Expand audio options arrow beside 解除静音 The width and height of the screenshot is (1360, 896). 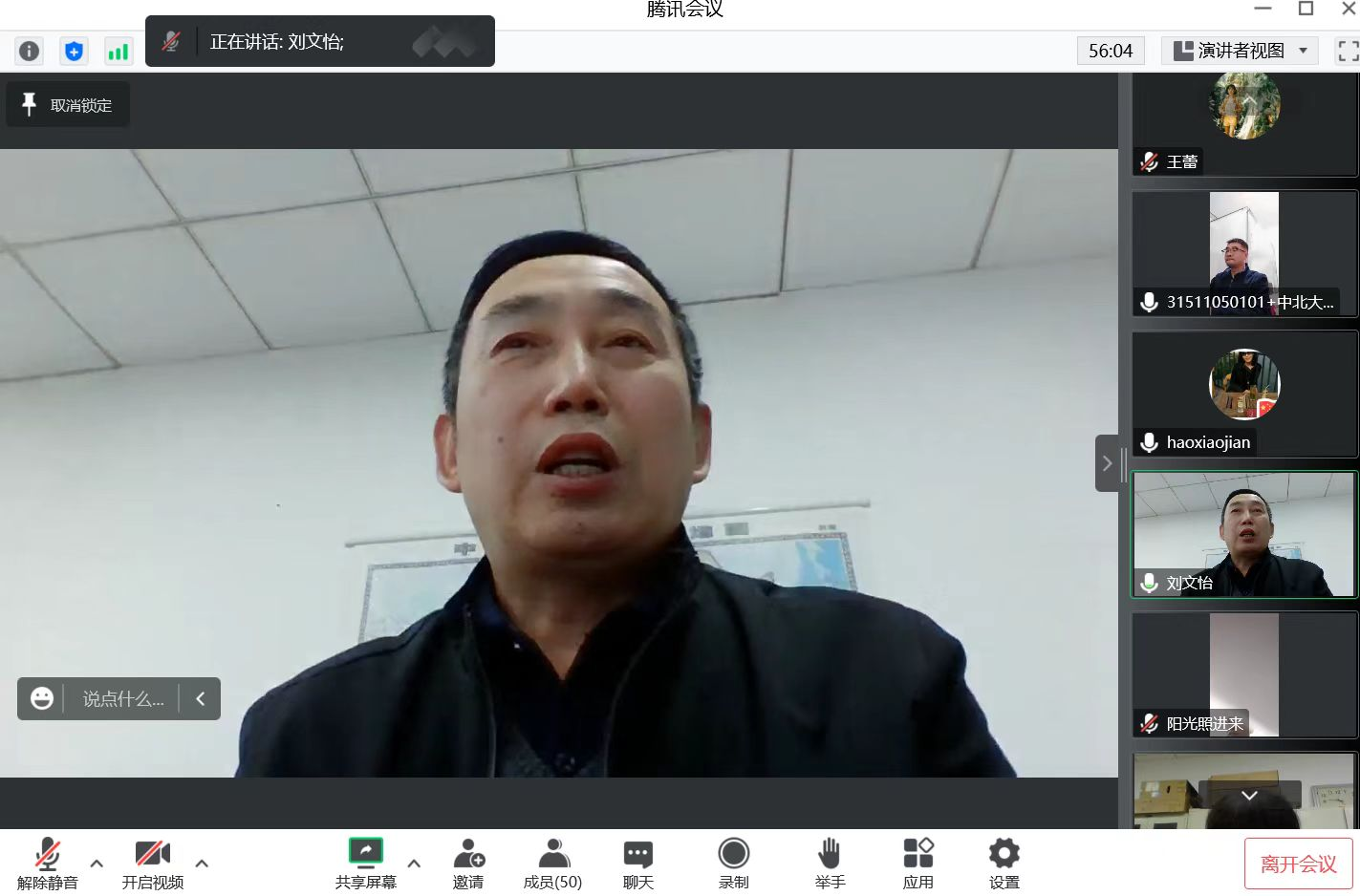[x=97, y=864]
